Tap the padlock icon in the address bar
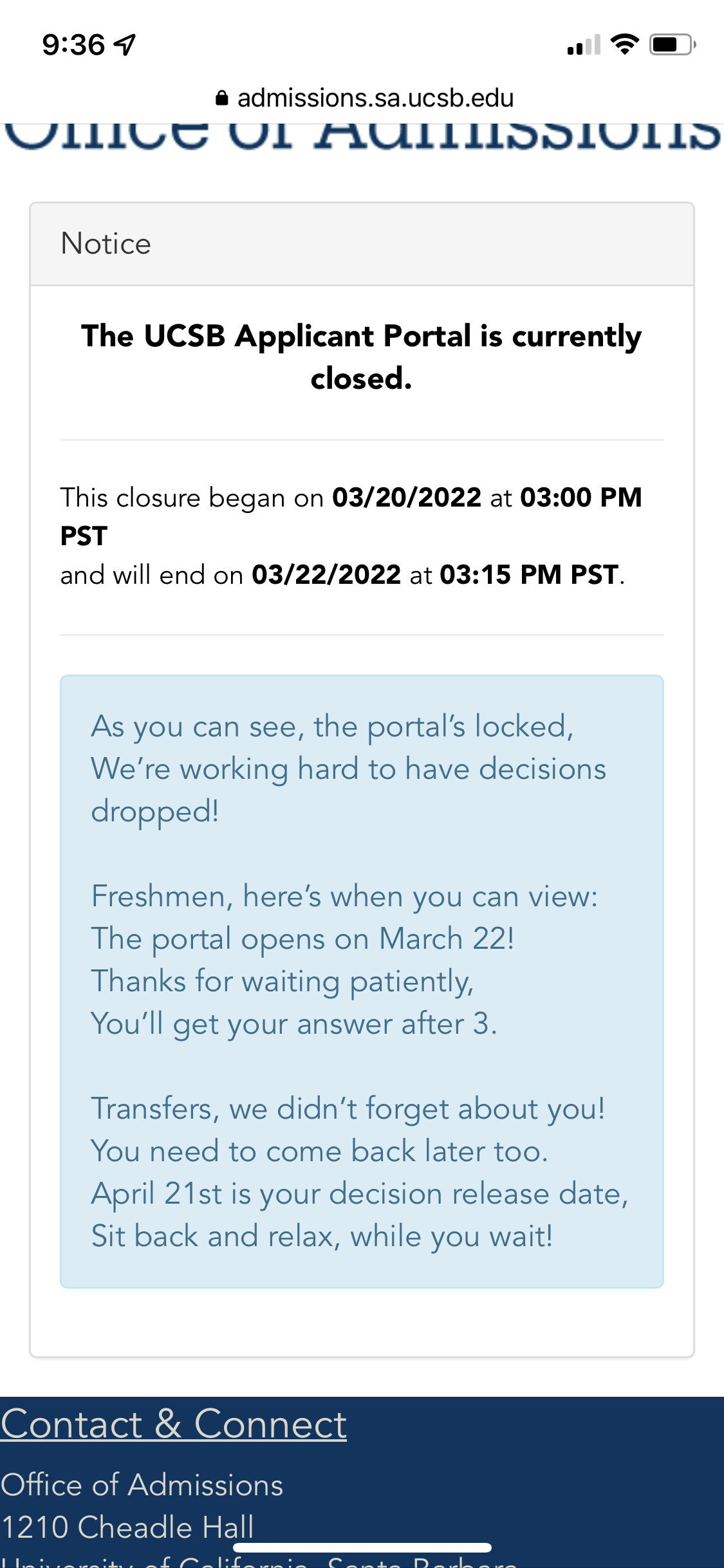The height and width of the screenshot is (1568, 724). pos(221,98)
